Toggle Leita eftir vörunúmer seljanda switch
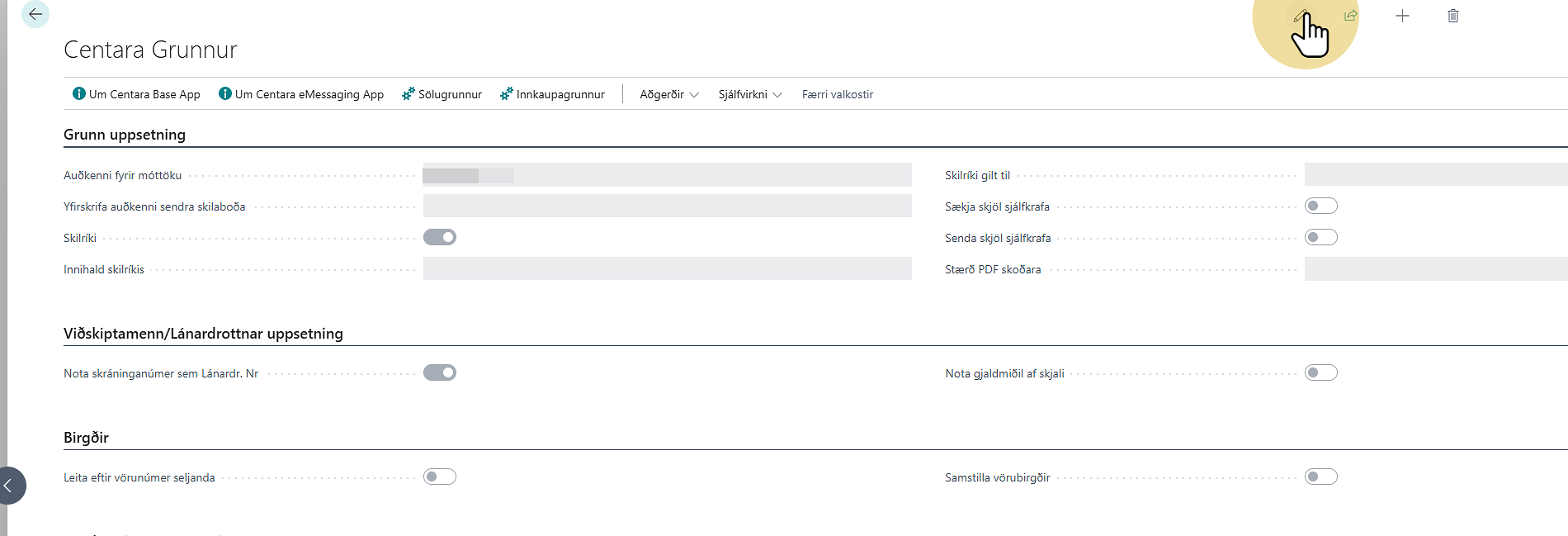The height and width of the screenshot is (536, 1568). tap(440, 477)
